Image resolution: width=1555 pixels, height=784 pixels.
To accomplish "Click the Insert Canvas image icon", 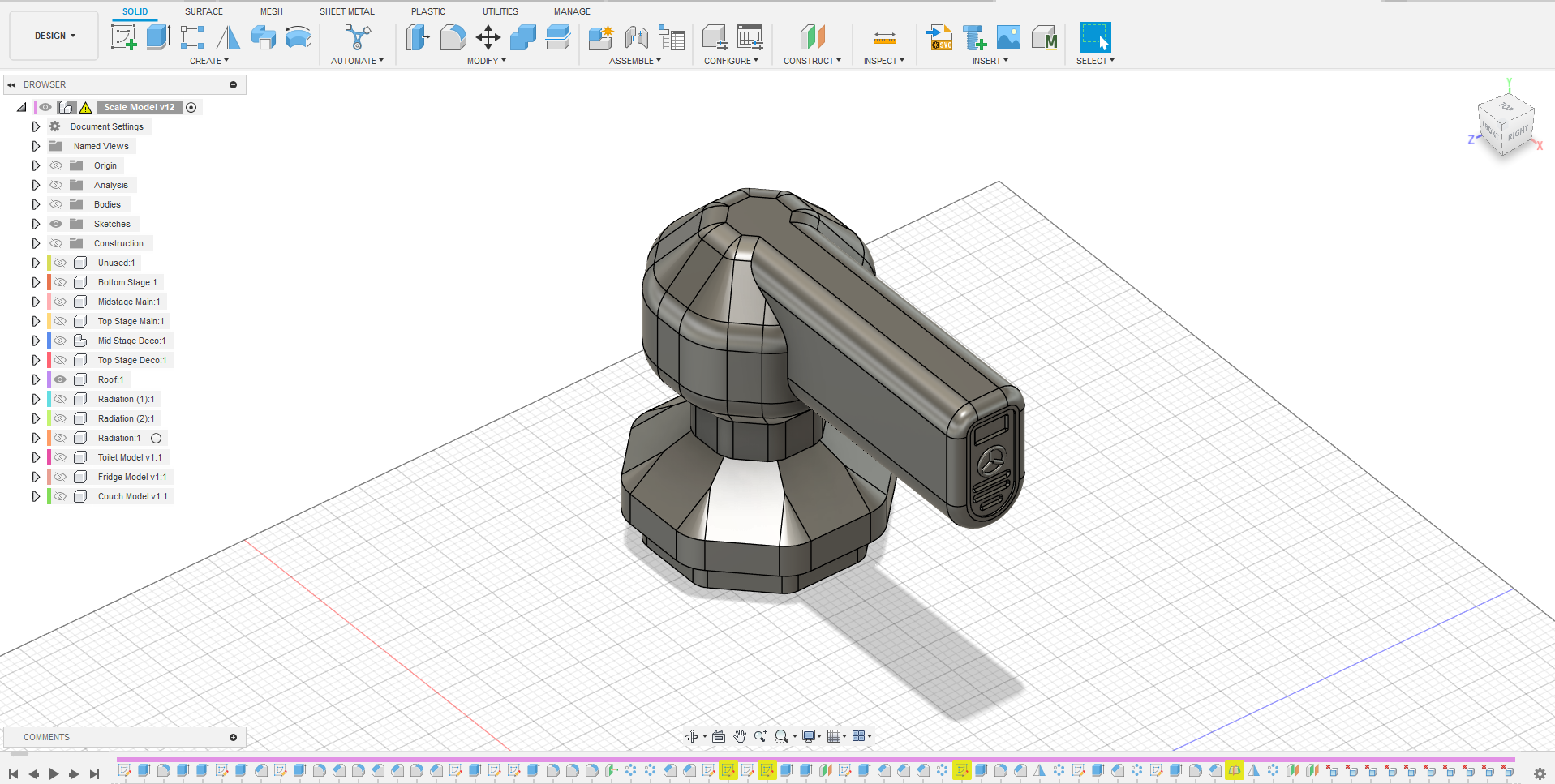I will point(1008,37).
